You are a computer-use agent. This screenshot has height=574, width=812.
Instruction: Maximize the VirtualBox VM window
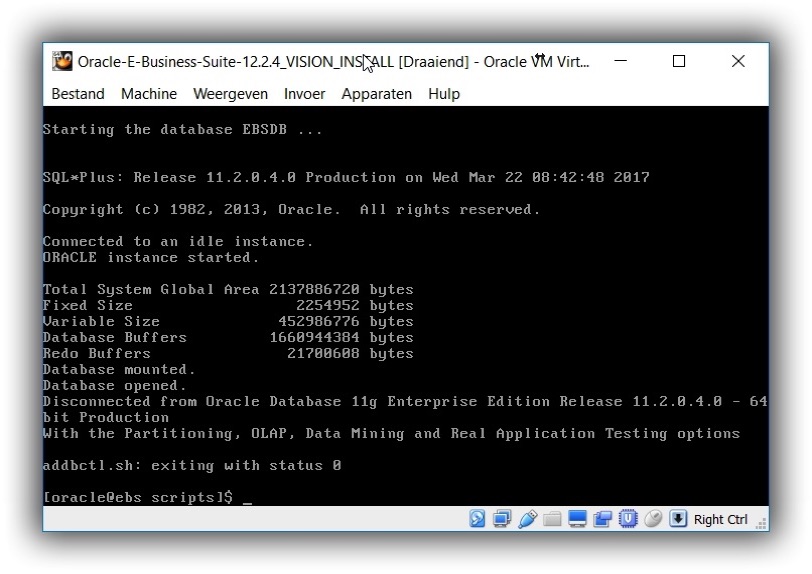pos(679,61)
